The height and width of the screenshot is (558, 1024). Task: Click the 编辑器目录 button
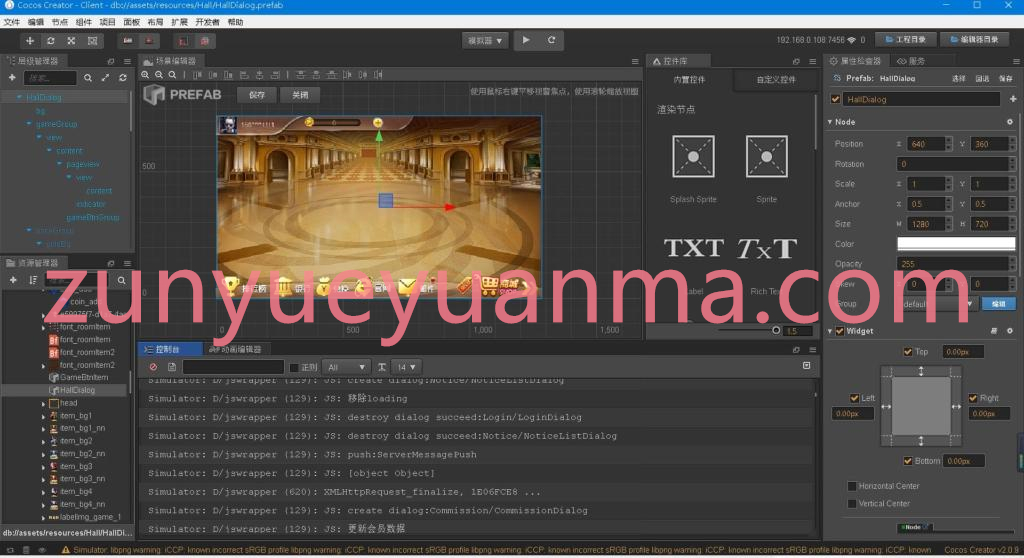click(974, 40)
